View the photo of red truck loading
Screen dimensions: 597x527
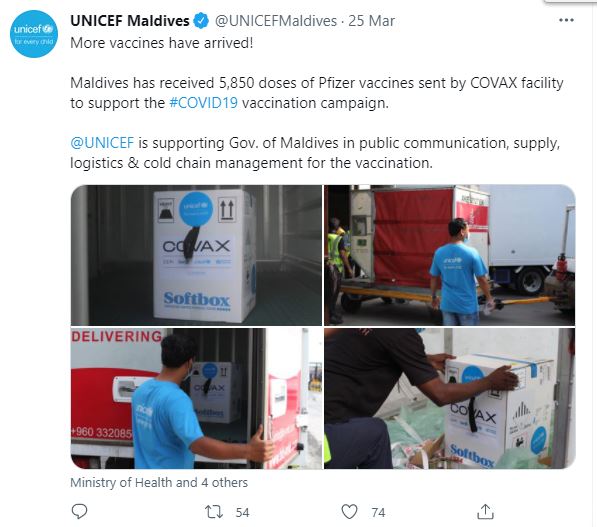pyautogui.click(x=450, y=255)
